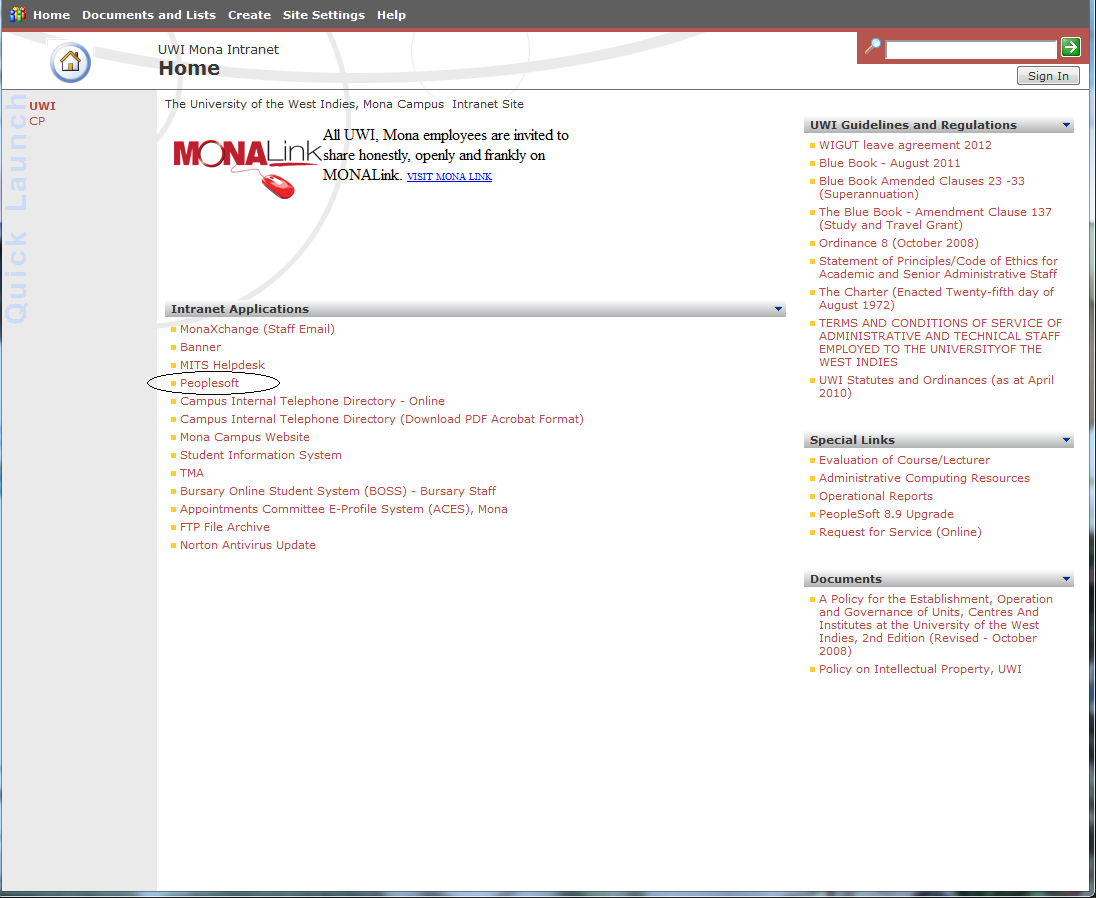Image resolution: width=1096 pixels, height=898 pixels.
Task: Open UWI Statutes and Ordinances link
Action: pos(937,386)
